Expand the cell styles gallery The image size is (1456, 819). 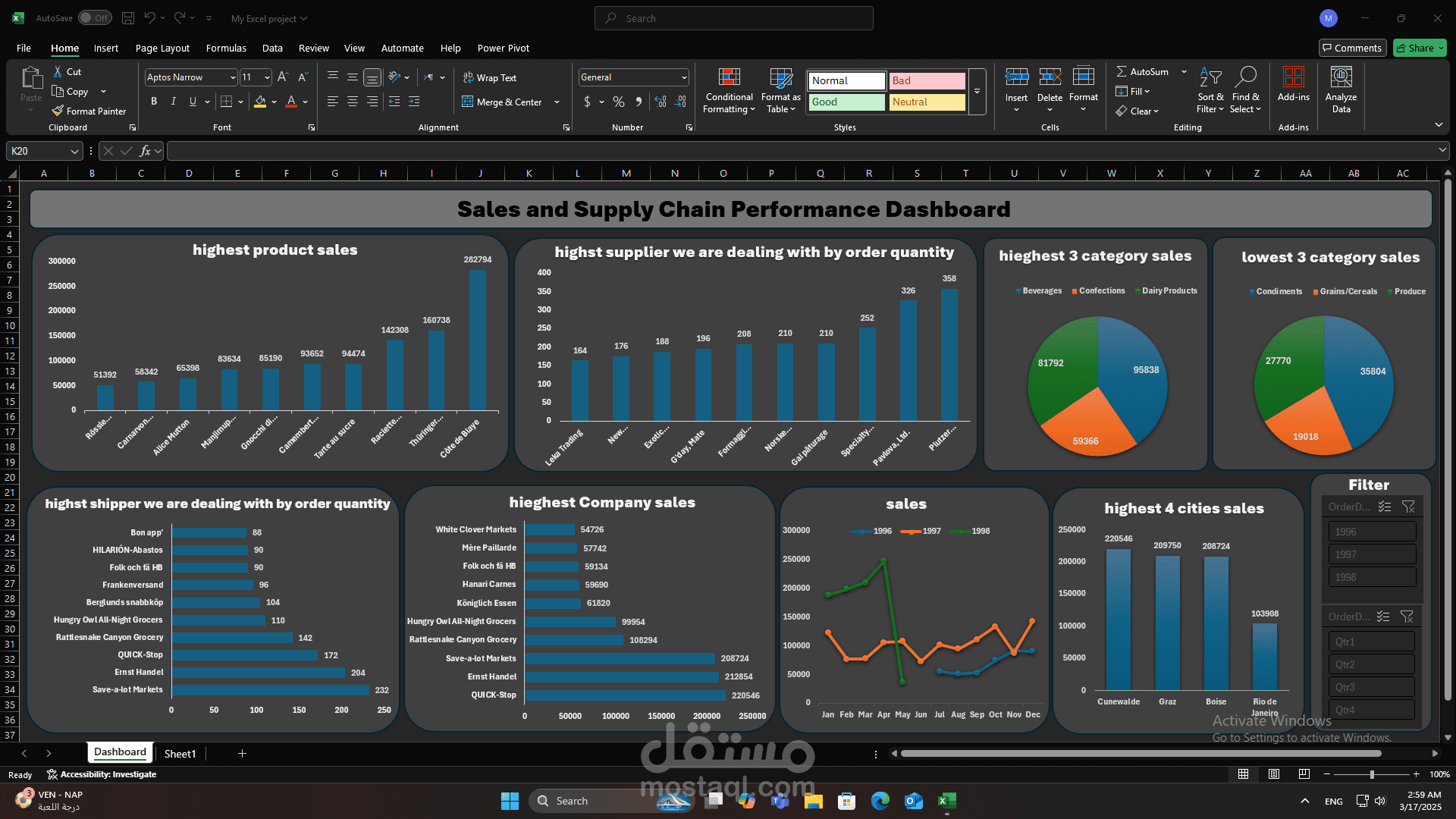[x=977, y=92]
